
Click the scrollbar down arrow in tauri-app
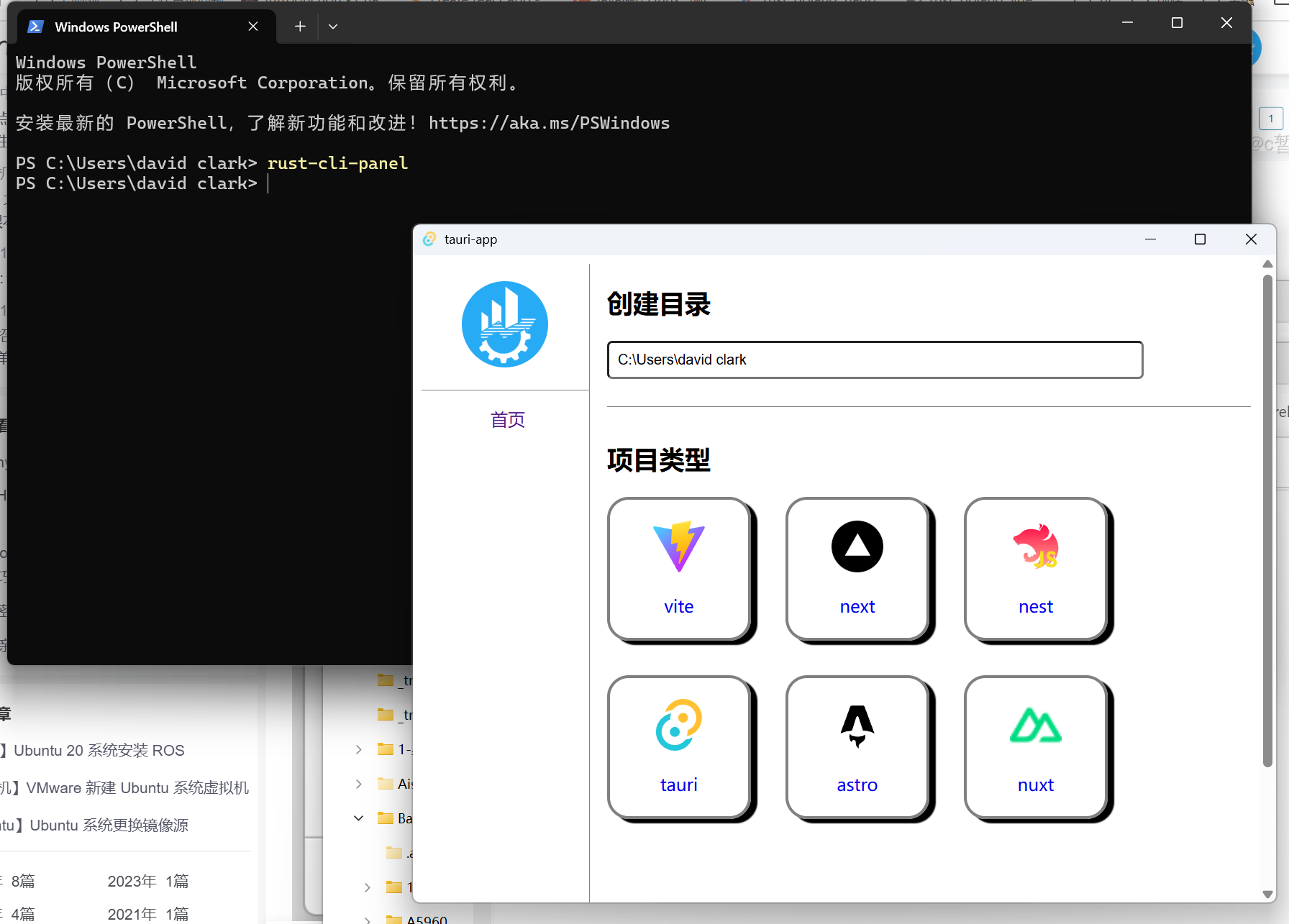[x=1267, y=894]
